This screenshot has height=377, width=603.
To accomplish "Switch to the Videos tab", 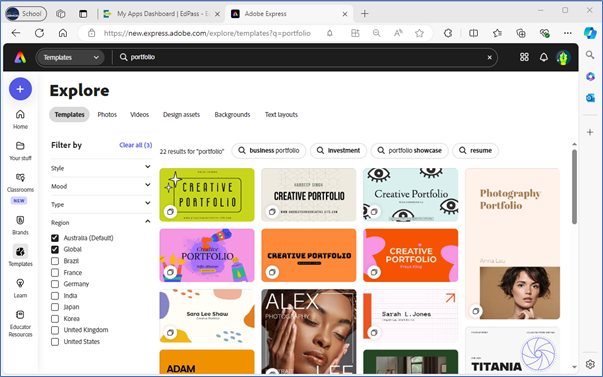I will tap(139, 115).
